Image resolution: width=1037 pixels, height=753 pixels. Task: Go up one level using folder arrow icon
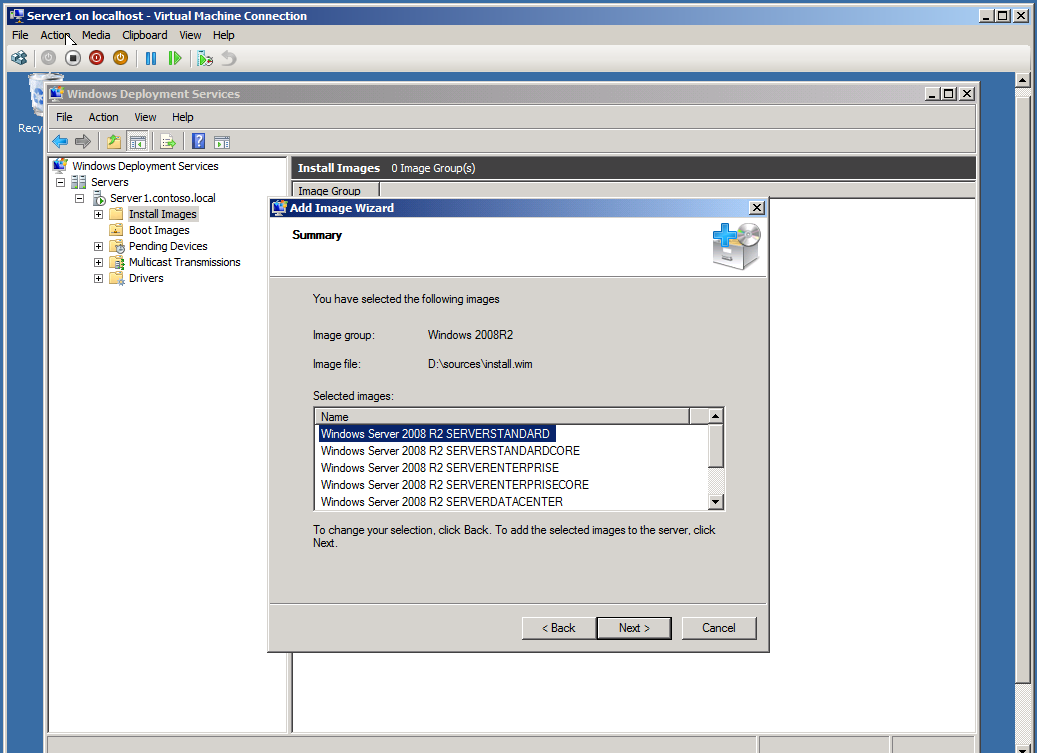click(114, 141)
